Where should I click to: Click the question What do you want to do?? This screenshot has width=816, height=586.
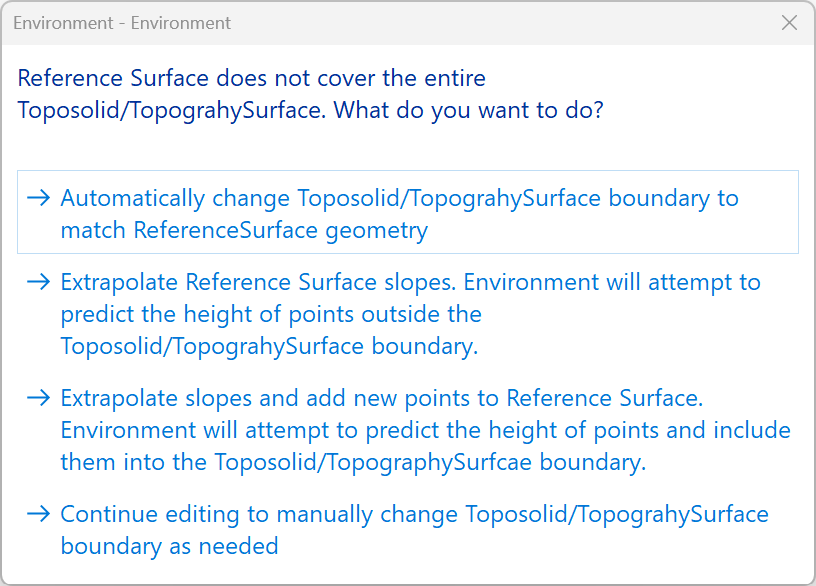[468, 110]
